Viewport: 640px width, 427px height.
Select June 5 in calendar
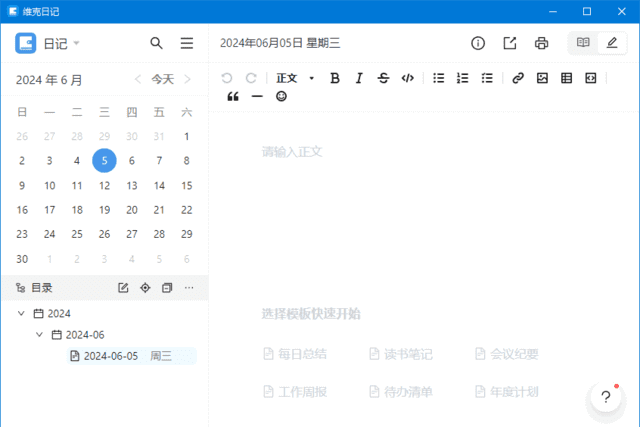(104, 160)
